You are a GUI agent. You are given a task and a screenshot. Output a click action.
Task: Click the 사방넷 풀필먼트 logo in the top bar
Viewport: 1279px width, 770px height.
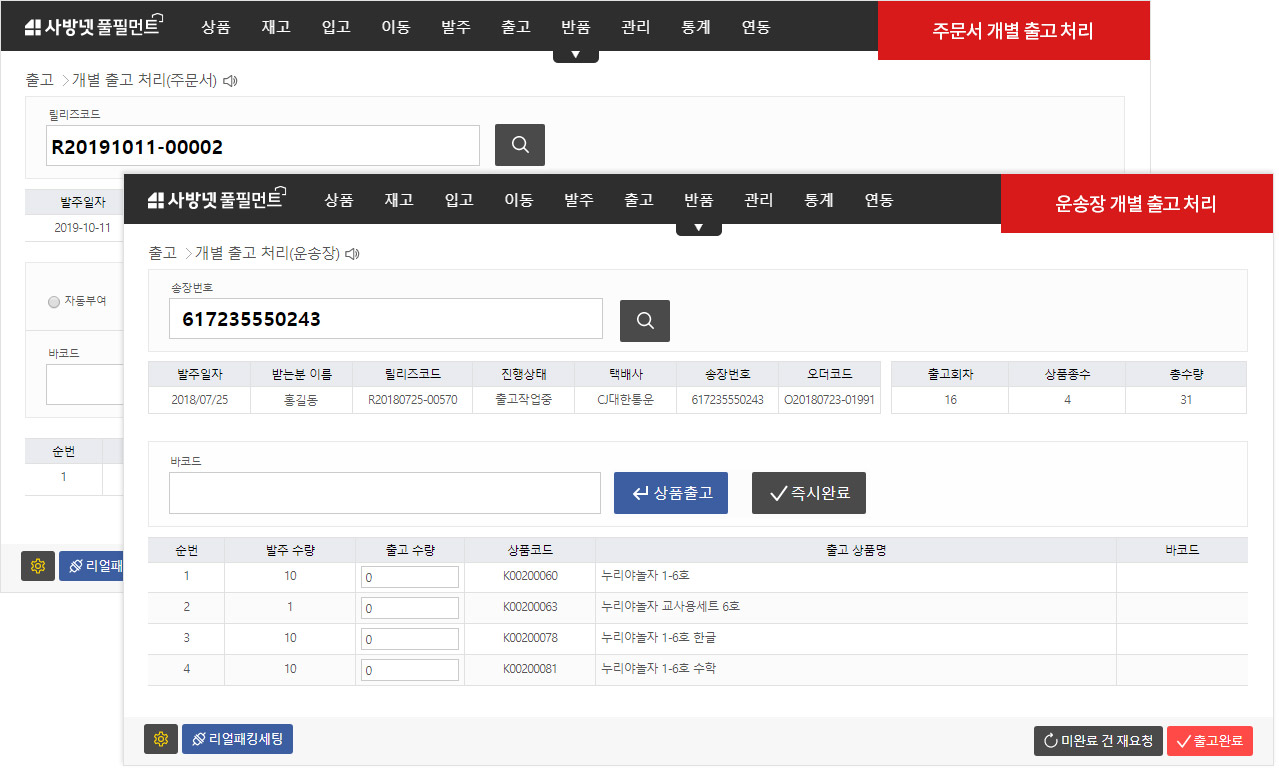pyautogui.click(x=94, y=27)
